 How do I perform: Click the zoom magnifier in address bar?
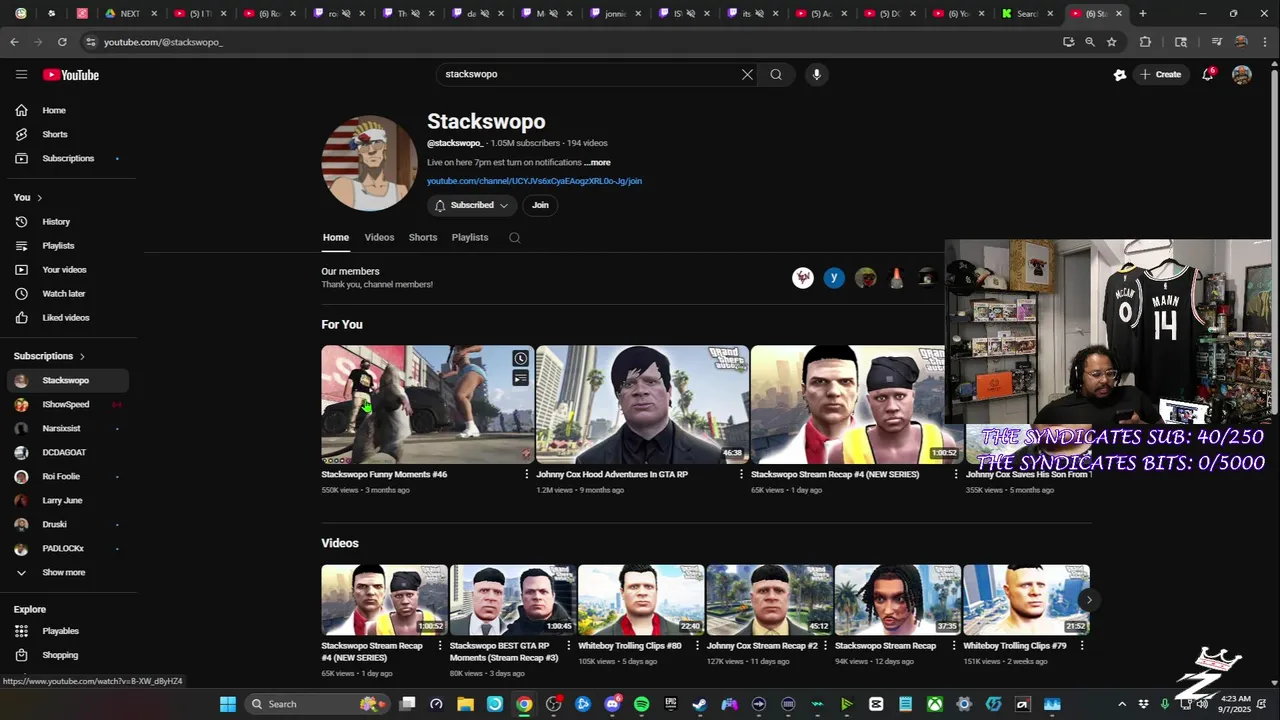pyautogui.click(x=1090, y=42)
